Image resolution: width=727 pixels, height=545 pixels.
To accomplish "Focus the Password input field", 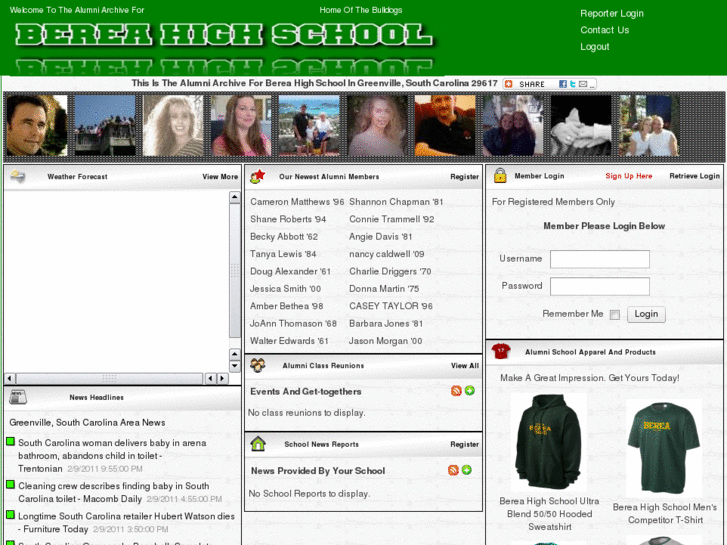I will point(599,287).
